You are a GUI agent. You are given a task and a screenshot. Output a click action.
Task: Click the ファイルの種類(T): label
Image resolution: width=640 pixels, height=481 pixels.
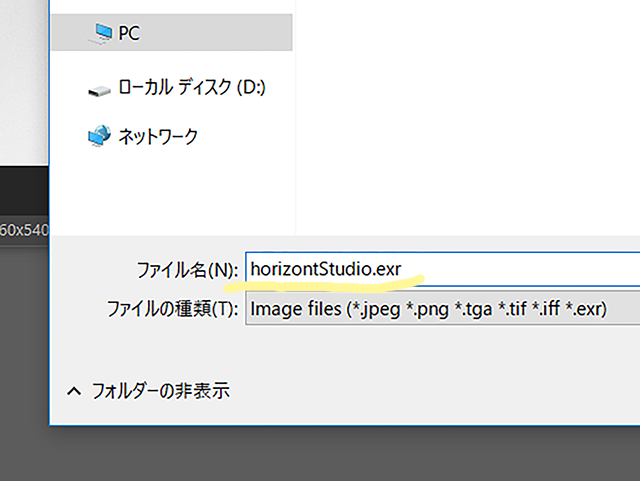pos(172,309)
